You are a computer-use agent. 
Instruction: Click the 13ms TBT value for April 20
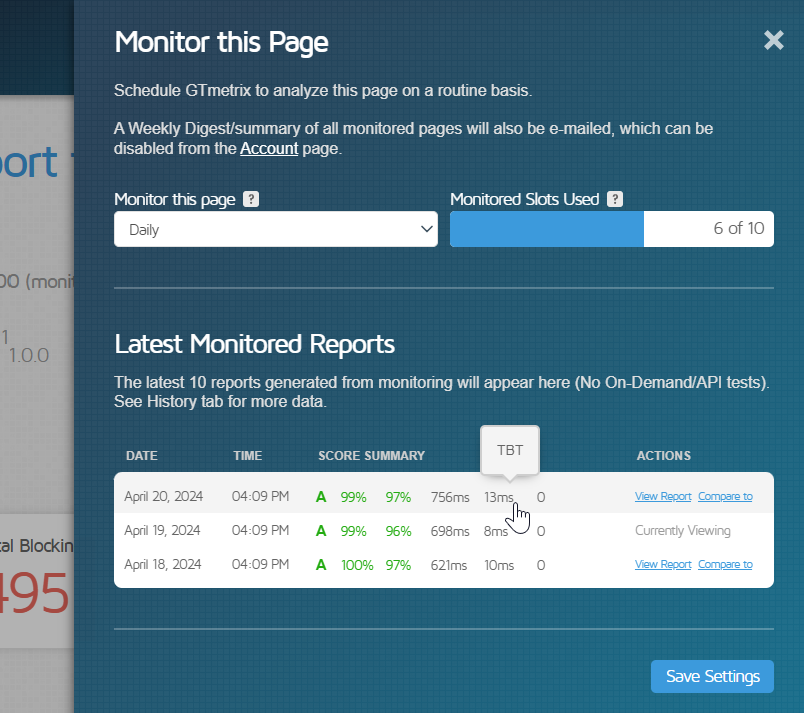(x=498, y=497)
